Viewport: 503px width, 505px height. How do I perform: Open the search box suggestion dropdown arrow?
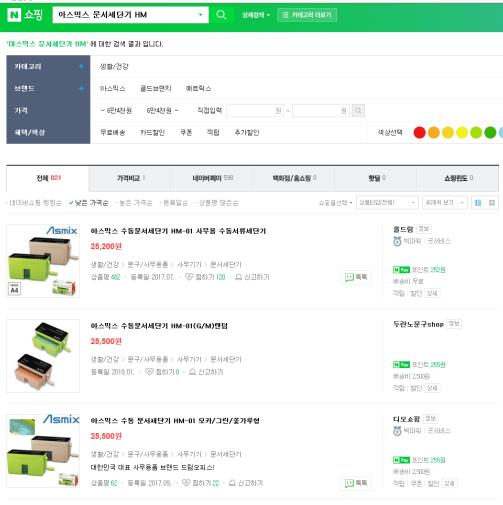point(200,15)
